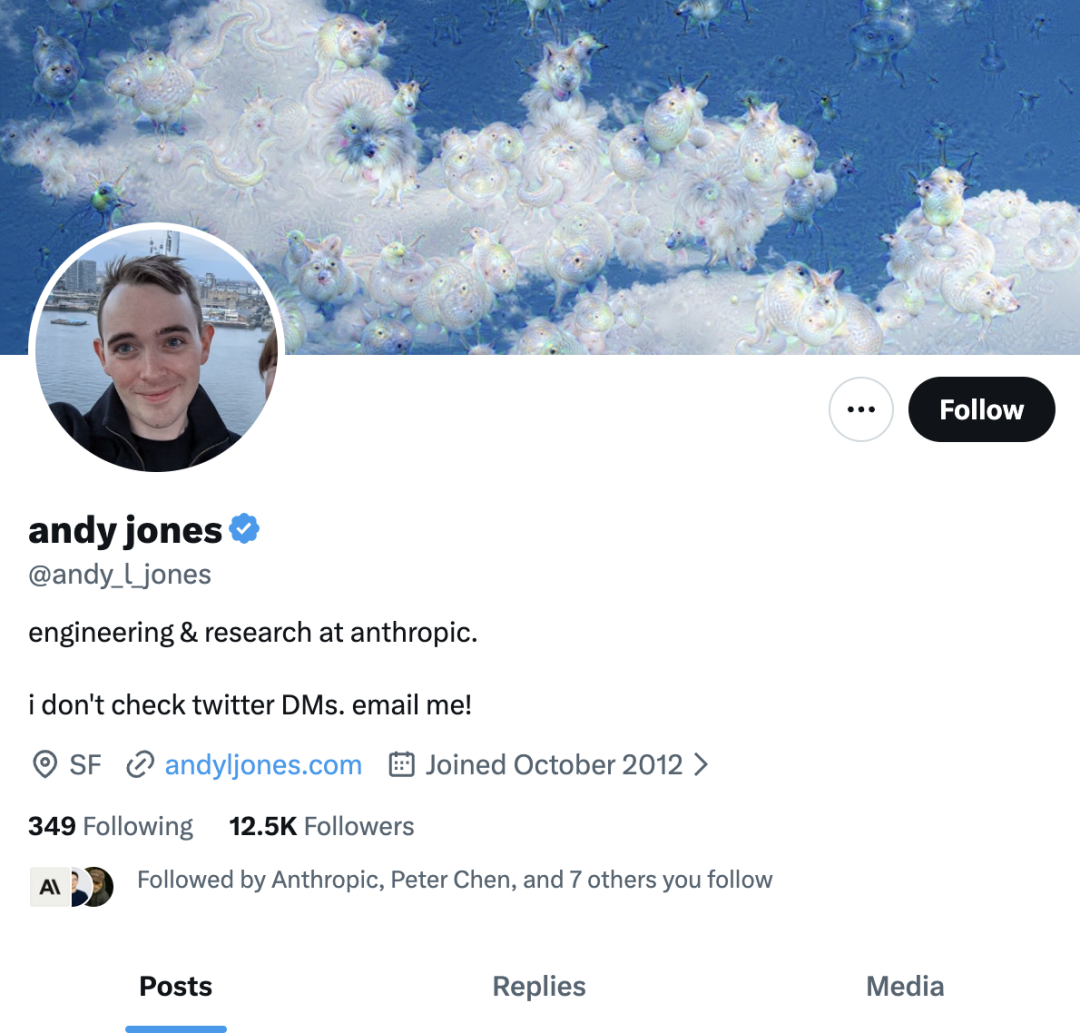This screenshot has width=1080, height=1033.
Task: View the 349 Following list
Action: 110,826
